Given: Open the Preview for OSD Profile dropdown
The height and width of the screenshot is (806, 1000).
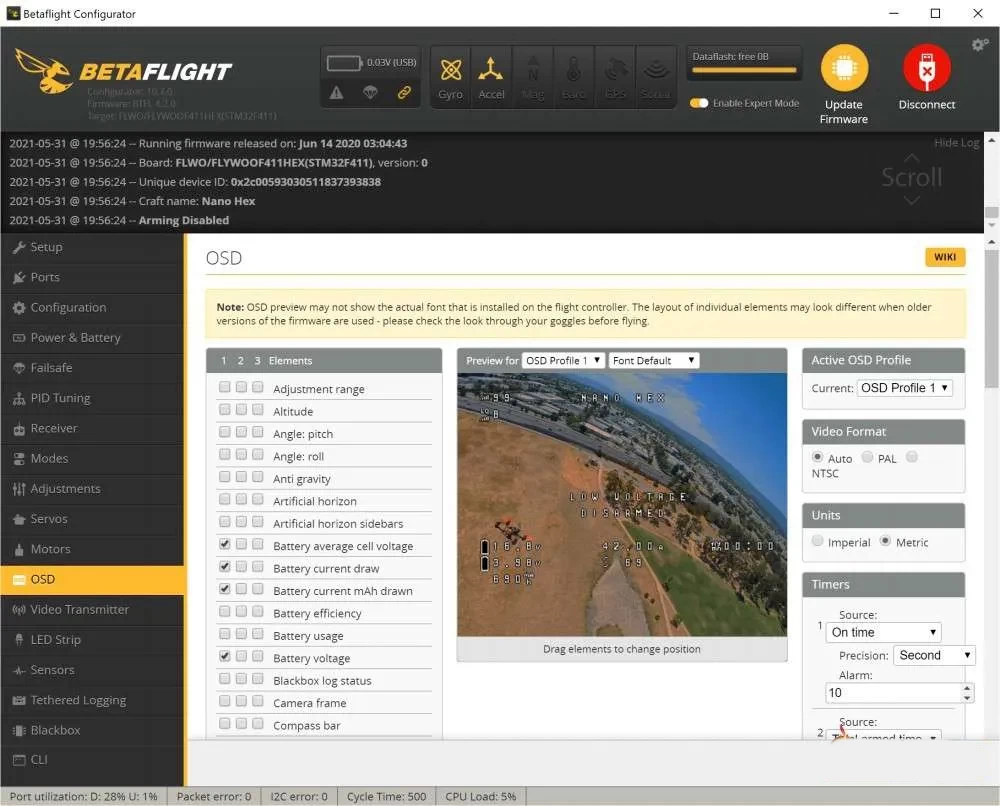Looking at the screenshot, I should pyautogui.click(x=563, y=360).
